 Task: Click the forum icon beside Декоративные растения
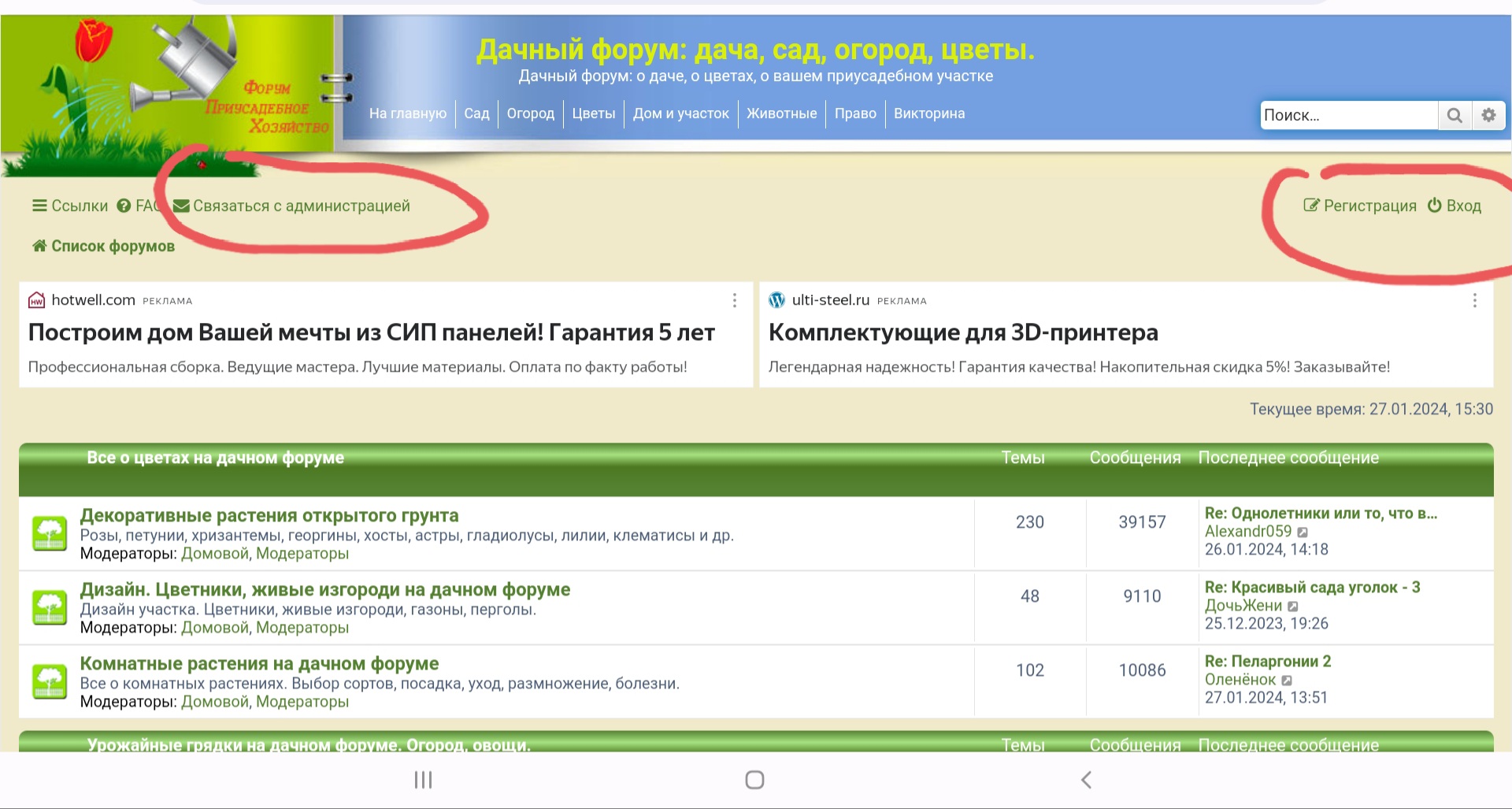pos(50,533)
